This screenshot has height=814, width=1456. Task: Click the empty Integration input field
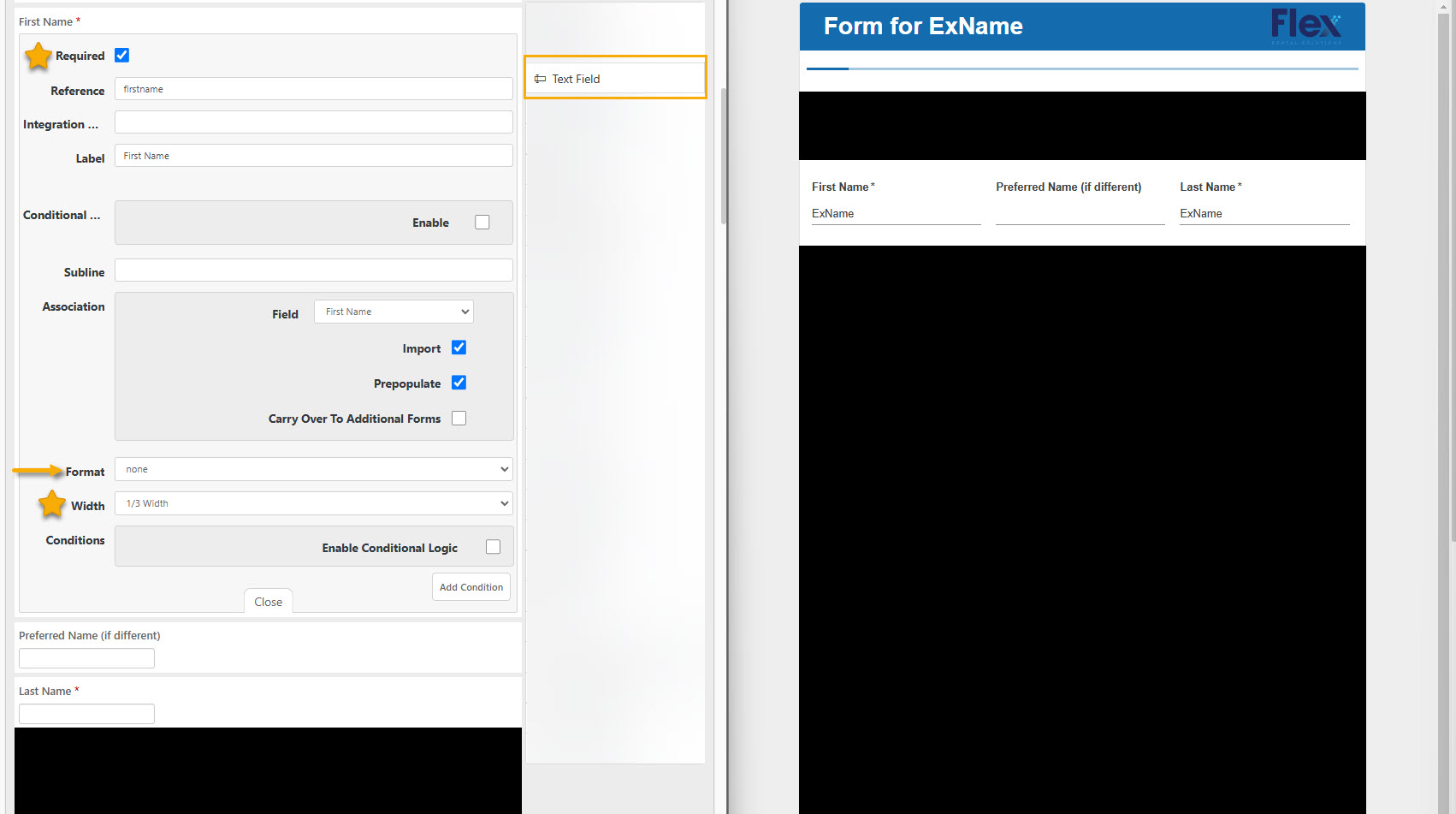tap(314, 122)
